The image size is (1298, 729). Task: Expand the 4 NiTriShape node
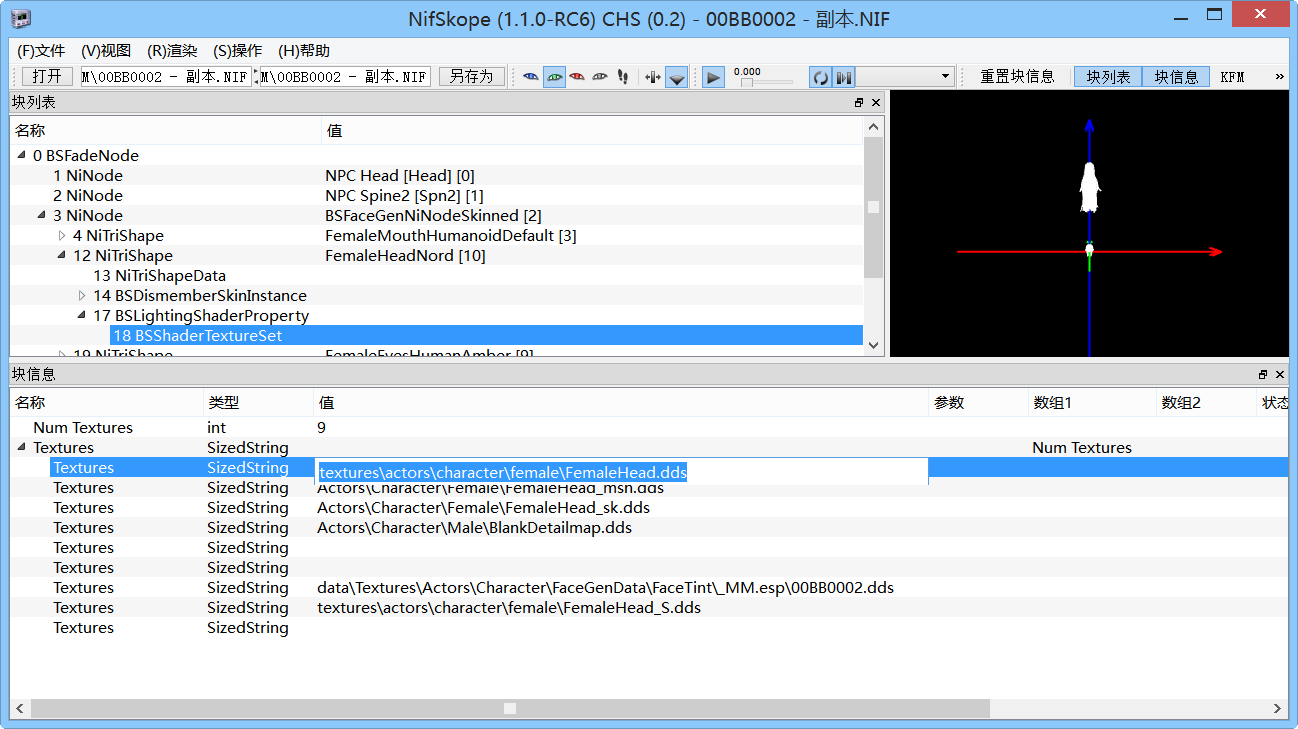pyautogui.click(x=62, y=236)
